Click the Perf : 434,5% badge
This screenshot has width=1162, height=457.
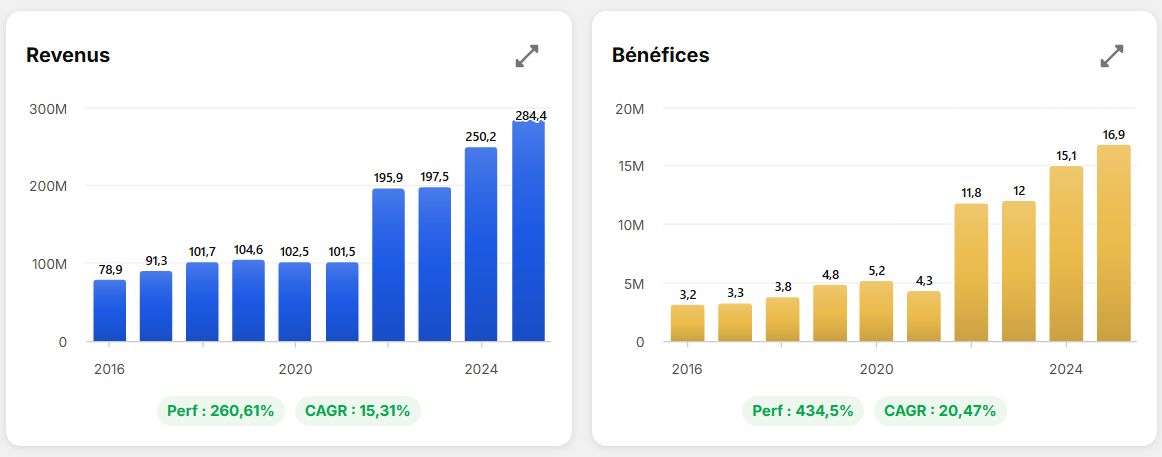803,411
